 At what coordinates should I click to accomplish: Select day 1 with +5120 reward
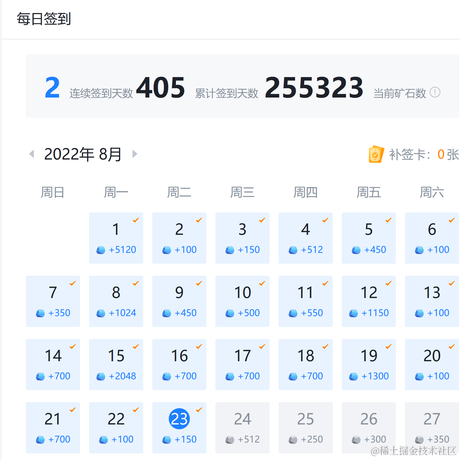click(x=116, y=238)
